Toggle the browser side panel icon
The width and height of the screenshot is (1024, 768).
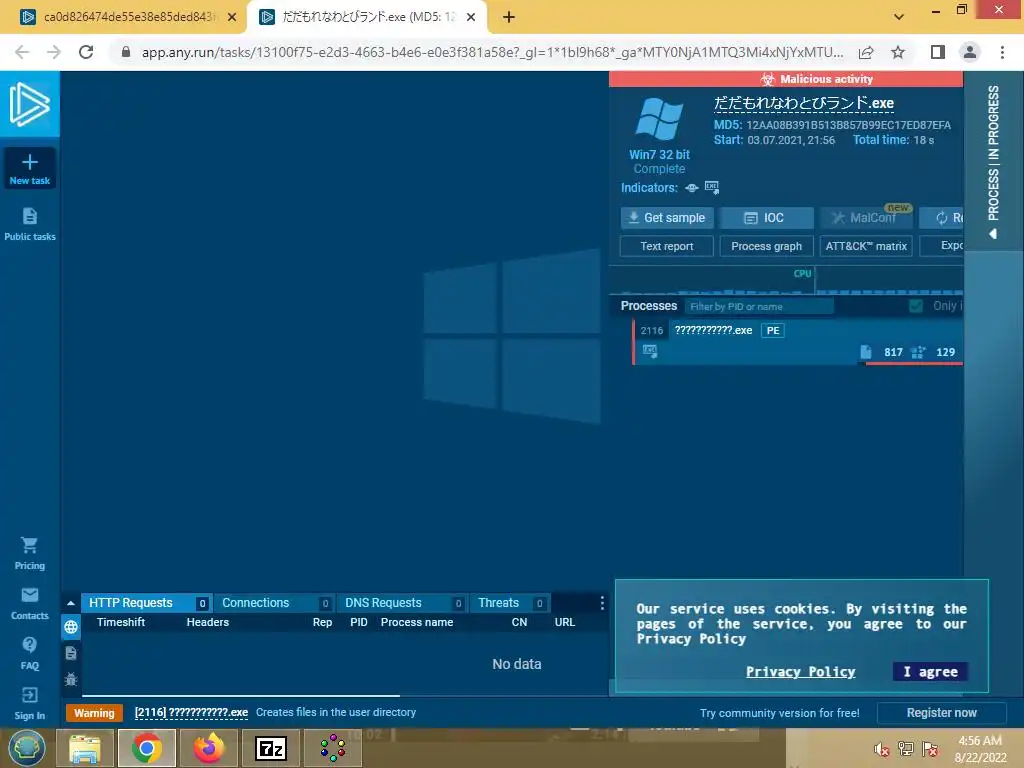click(x=938, y=52)
